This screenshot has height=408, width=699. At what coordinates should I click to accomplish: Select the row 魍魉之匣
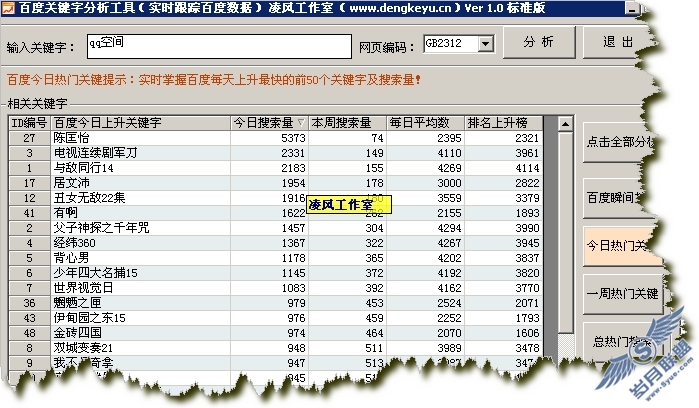275,303
